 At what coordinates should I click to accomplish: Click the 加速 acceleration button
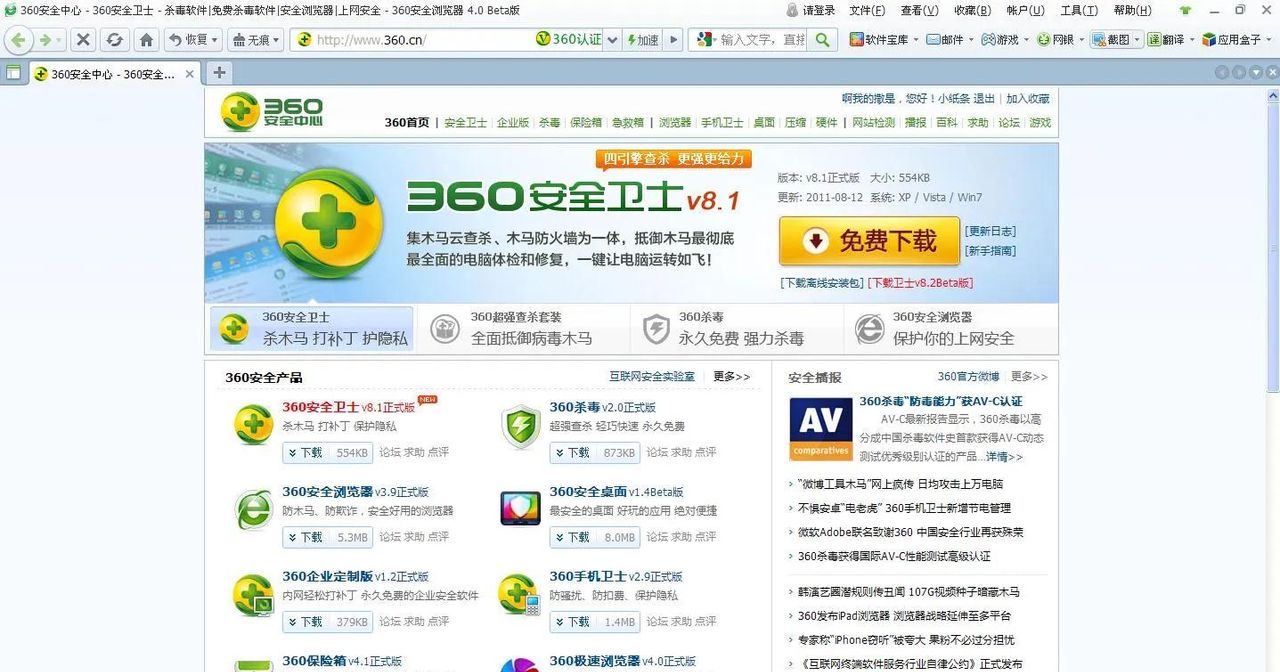[643, 40]
